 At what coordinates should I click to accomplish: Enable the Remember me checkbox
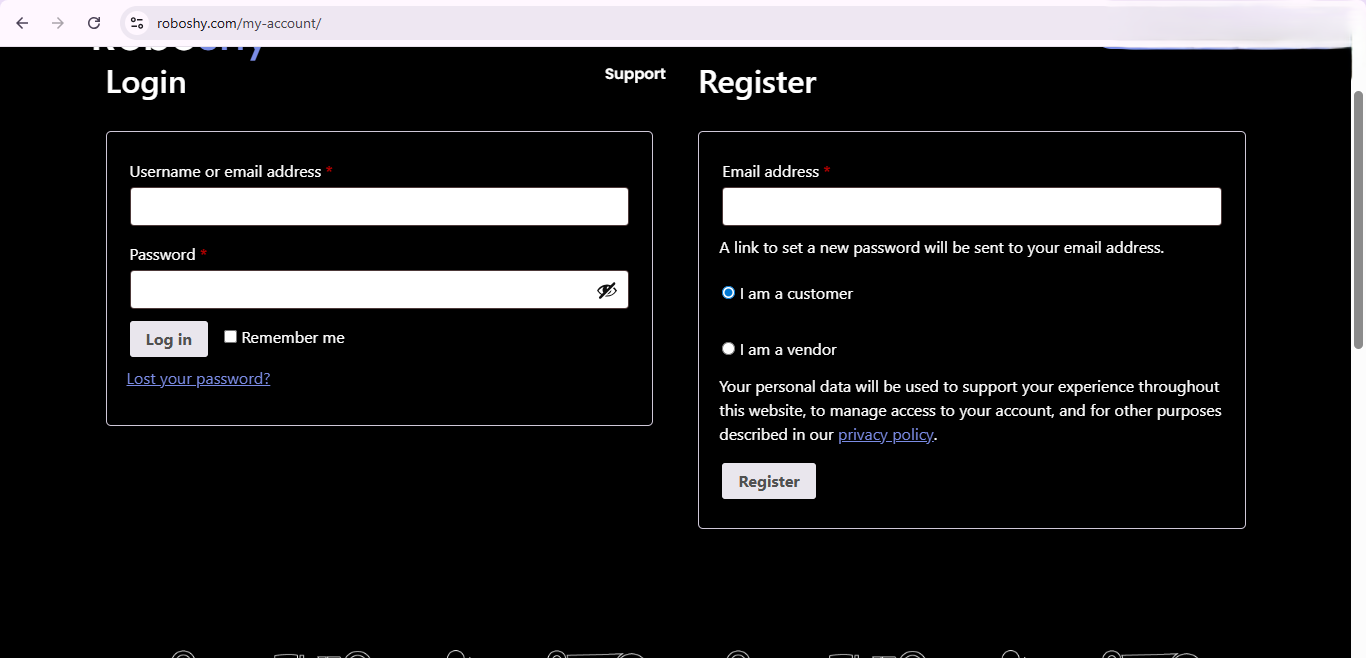coord(230,337)
